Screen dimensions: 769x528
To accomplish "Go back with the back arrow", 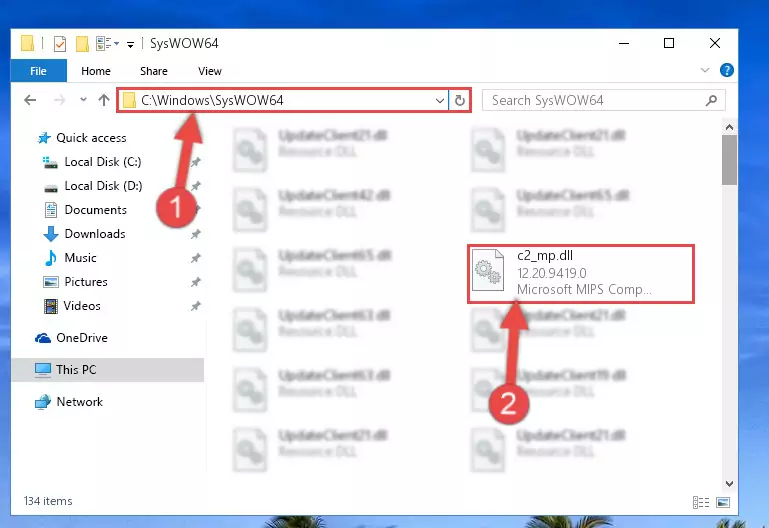I will coord(30,101).
